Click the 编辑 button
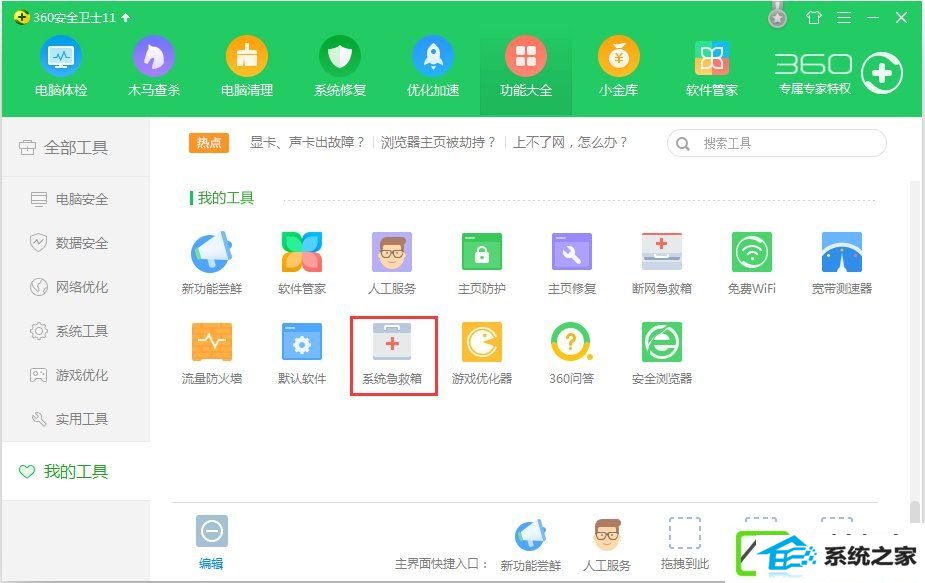 coord(211,542)
